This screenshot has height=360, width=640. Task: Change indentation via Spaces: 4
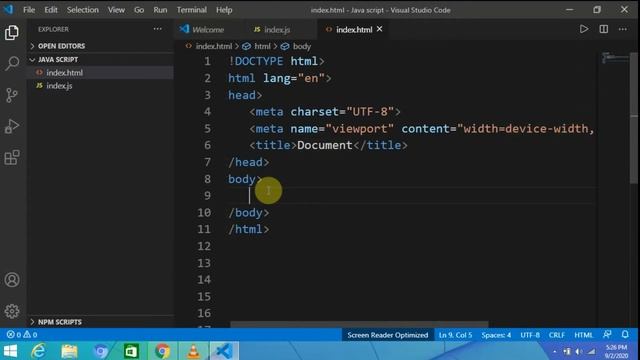click(x=496, y=335)
